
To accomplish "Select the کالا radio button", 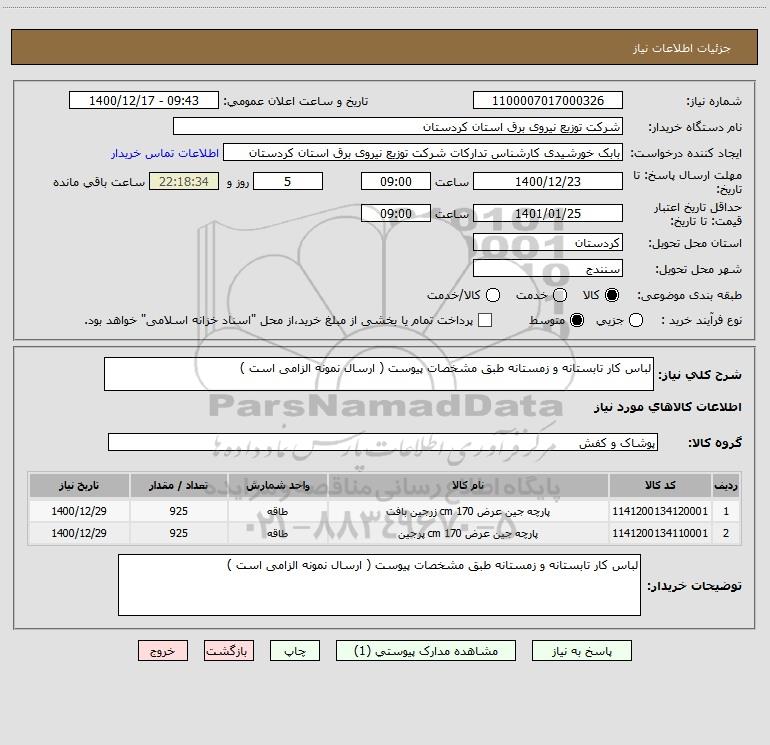I will click(612, 295).
